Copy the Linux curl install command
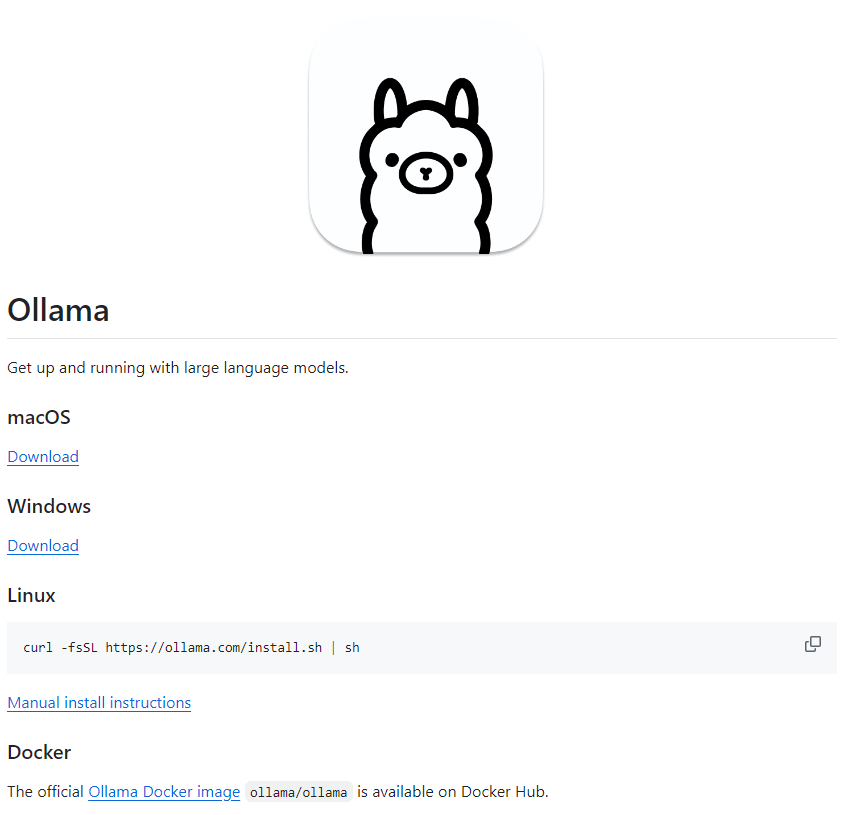 pos(813,644)
